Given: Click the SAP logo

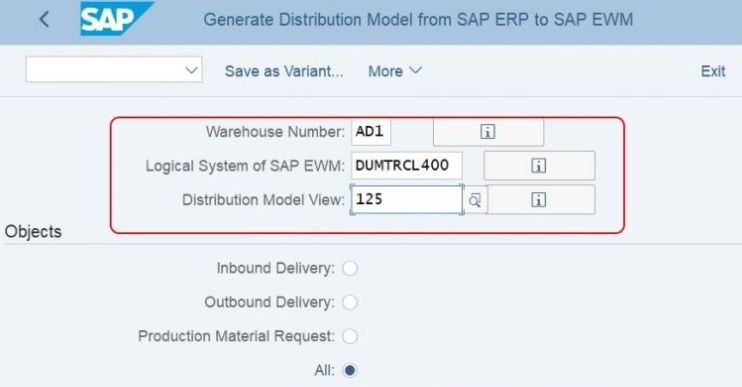Looking at the screenshot, I should point(116,18).
